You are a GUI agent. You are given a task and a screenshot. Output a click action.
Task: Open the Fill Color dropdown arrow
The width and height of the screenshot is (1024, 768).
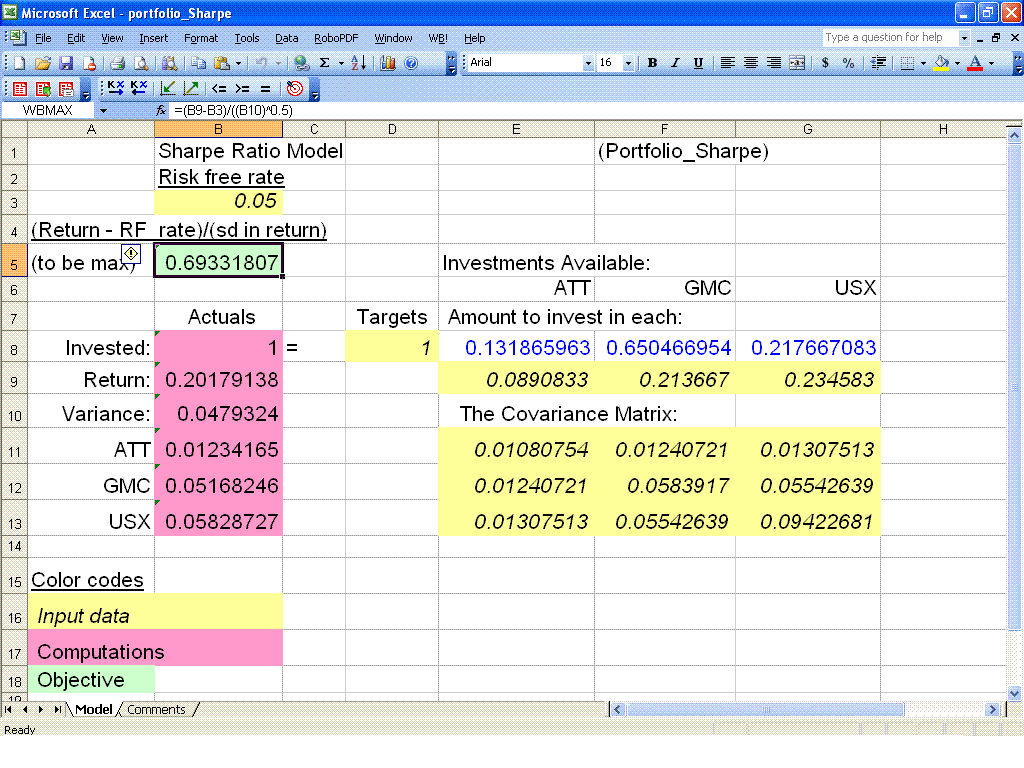pos(957,63)
